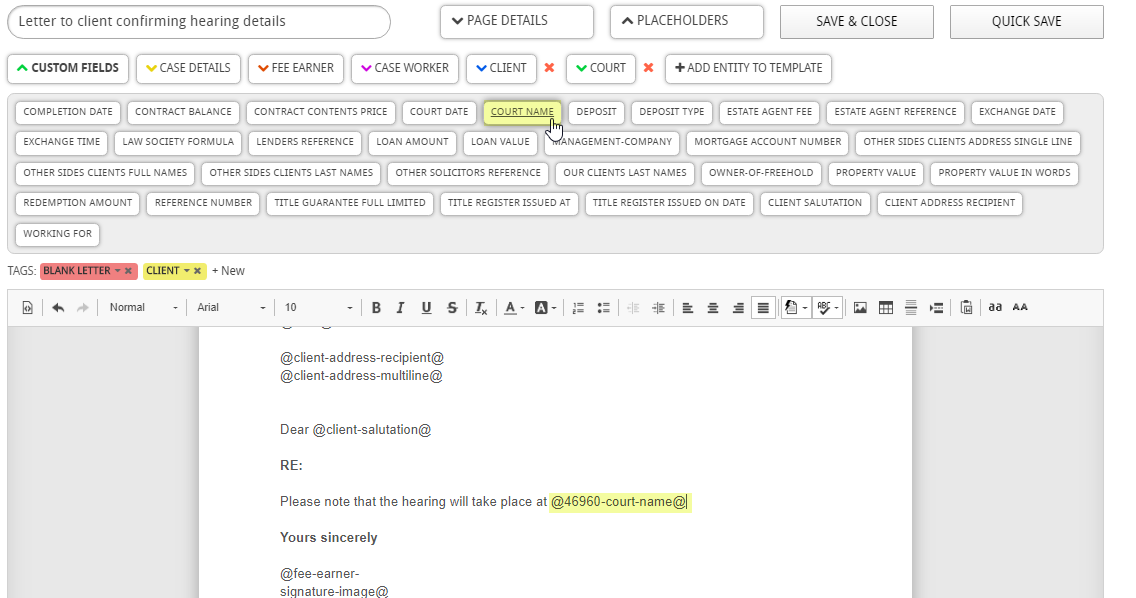This screenshot has width=1136, height=598.
Task: Toggle underline formatting
Action: pyautogui.click(x=426, y=307)
